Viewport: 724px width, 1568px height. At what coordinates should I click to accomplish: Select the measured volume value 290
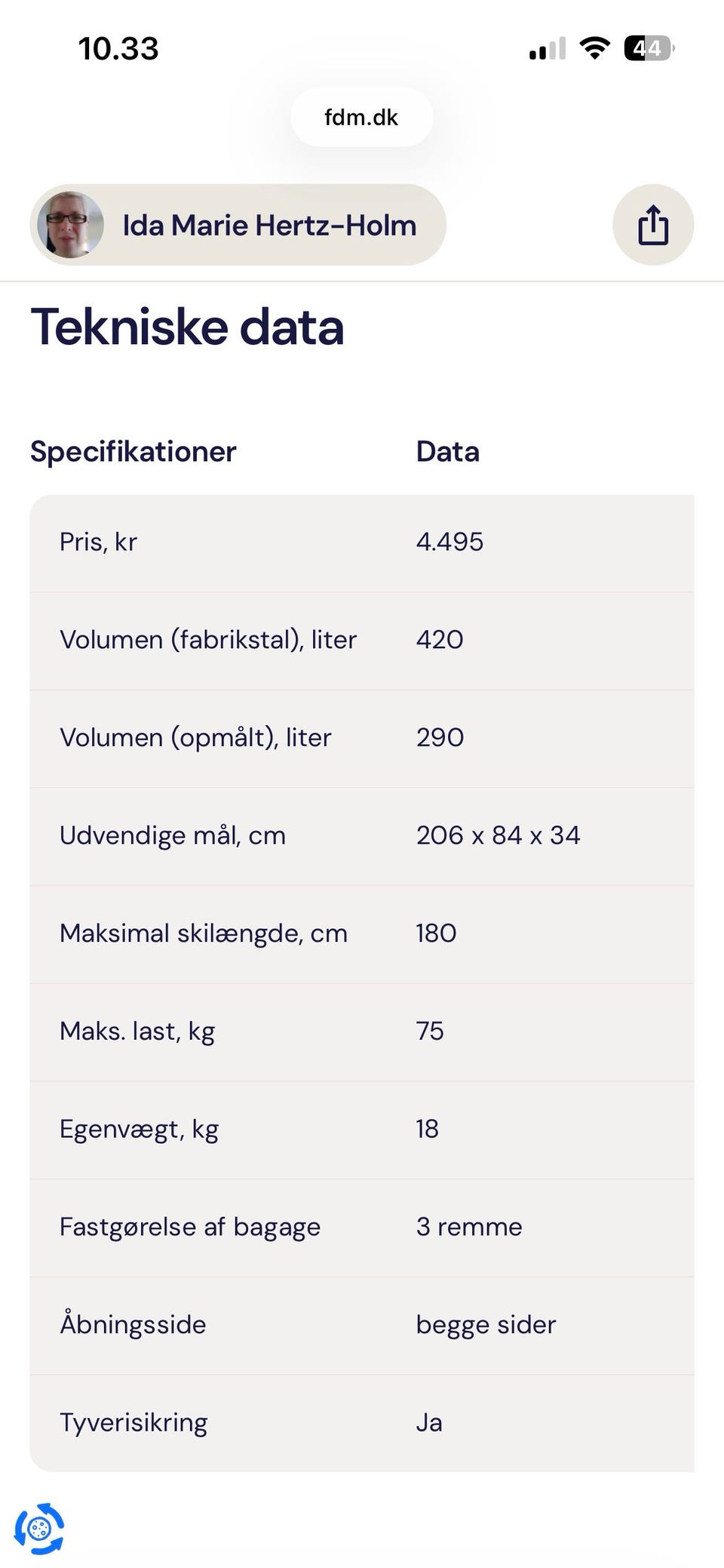[x=440, y=737]
